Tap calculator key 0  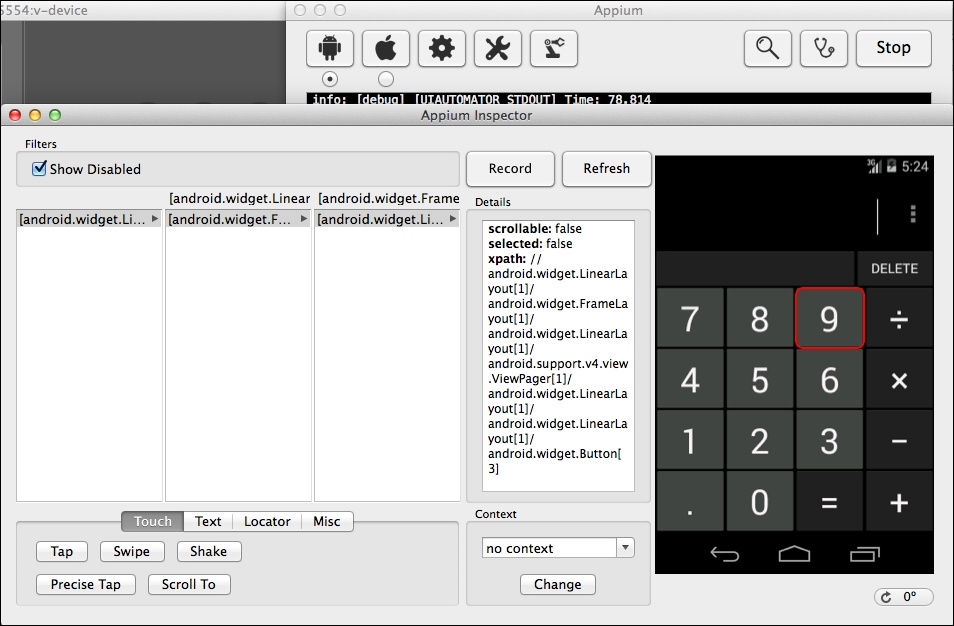pyautogui.click(x=759, y=501)
